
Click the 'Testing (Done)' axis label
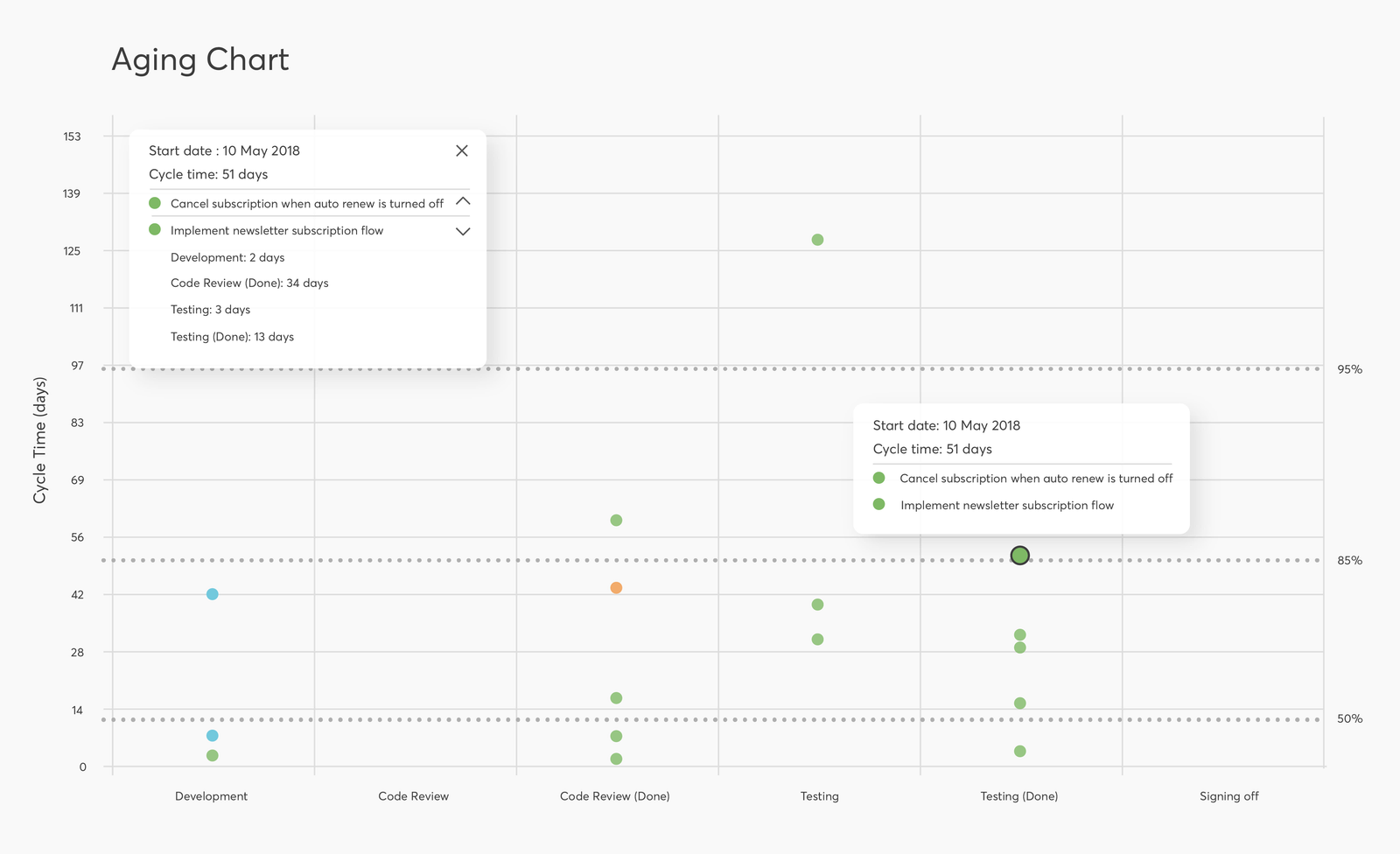[1018, 796]
